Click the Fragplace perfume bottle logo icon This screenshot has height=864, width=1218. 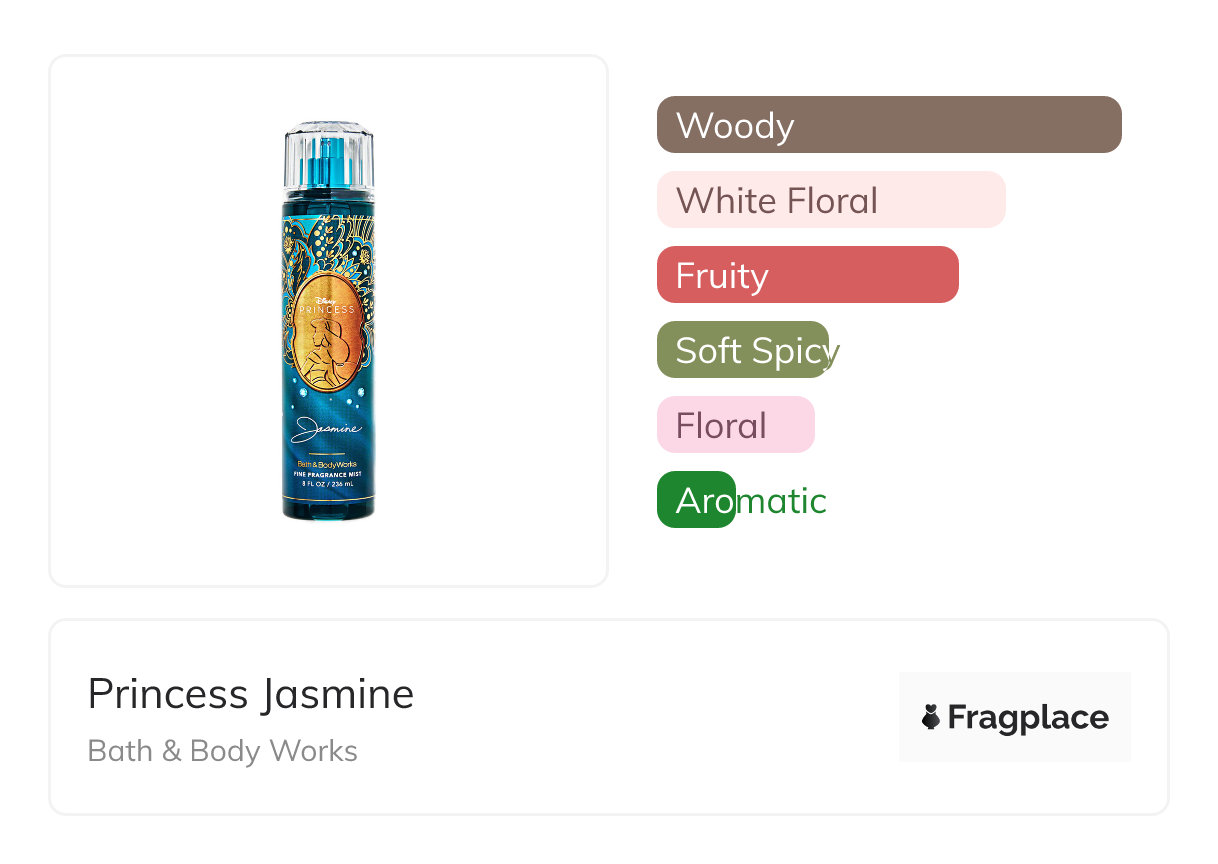coord(931,717)
